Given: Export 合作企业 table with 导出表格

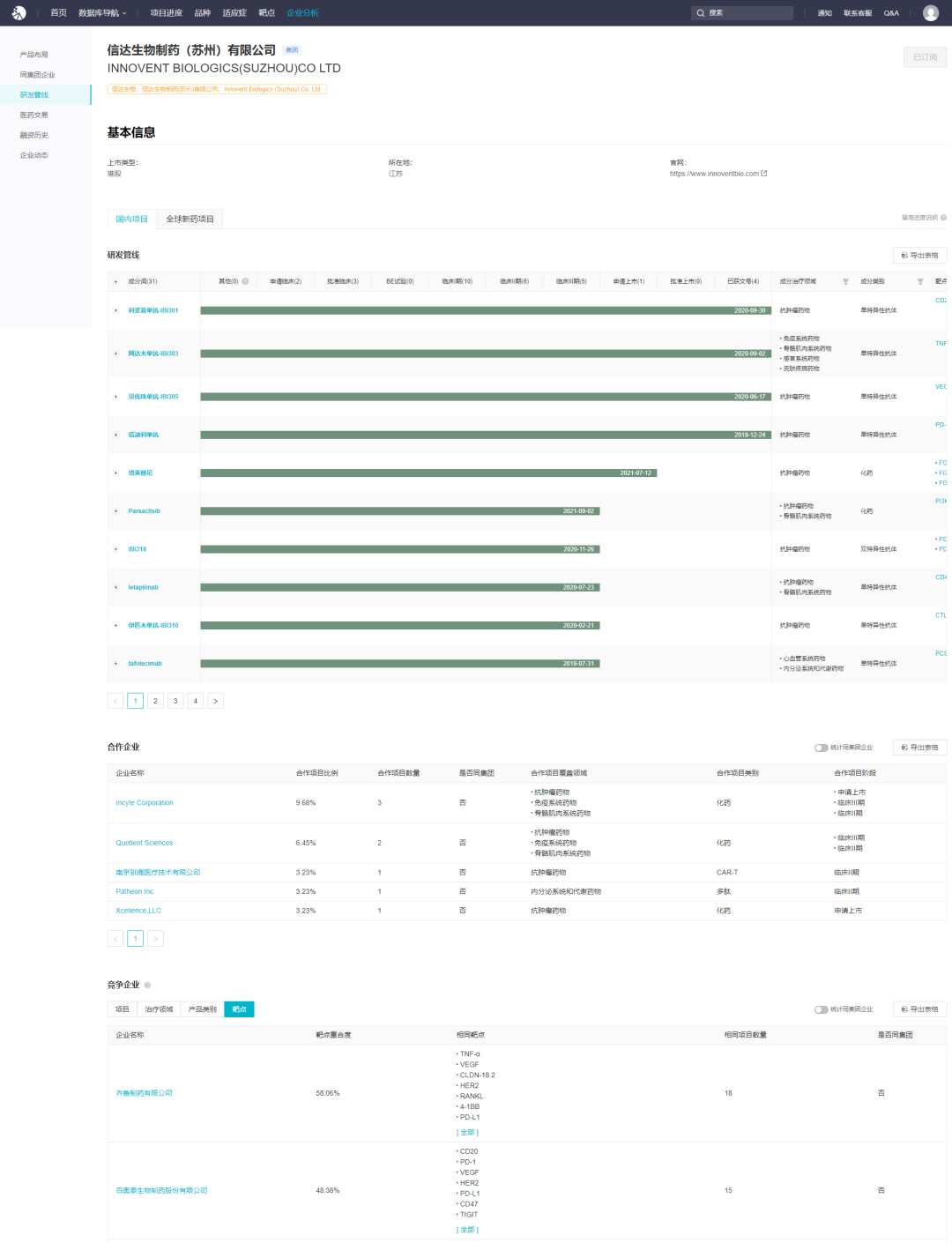Looking at the screenshot, I should [919, 748].
